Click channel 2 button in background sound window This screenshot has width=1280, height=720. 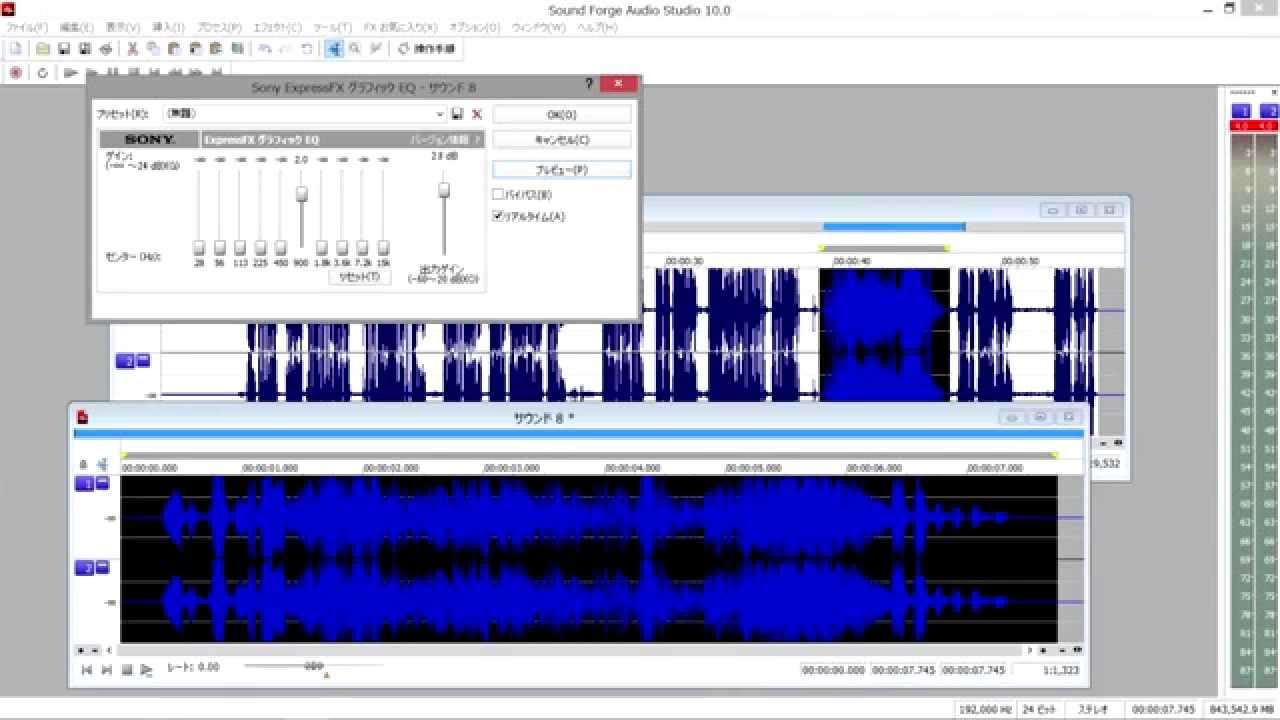pos(125,361)
